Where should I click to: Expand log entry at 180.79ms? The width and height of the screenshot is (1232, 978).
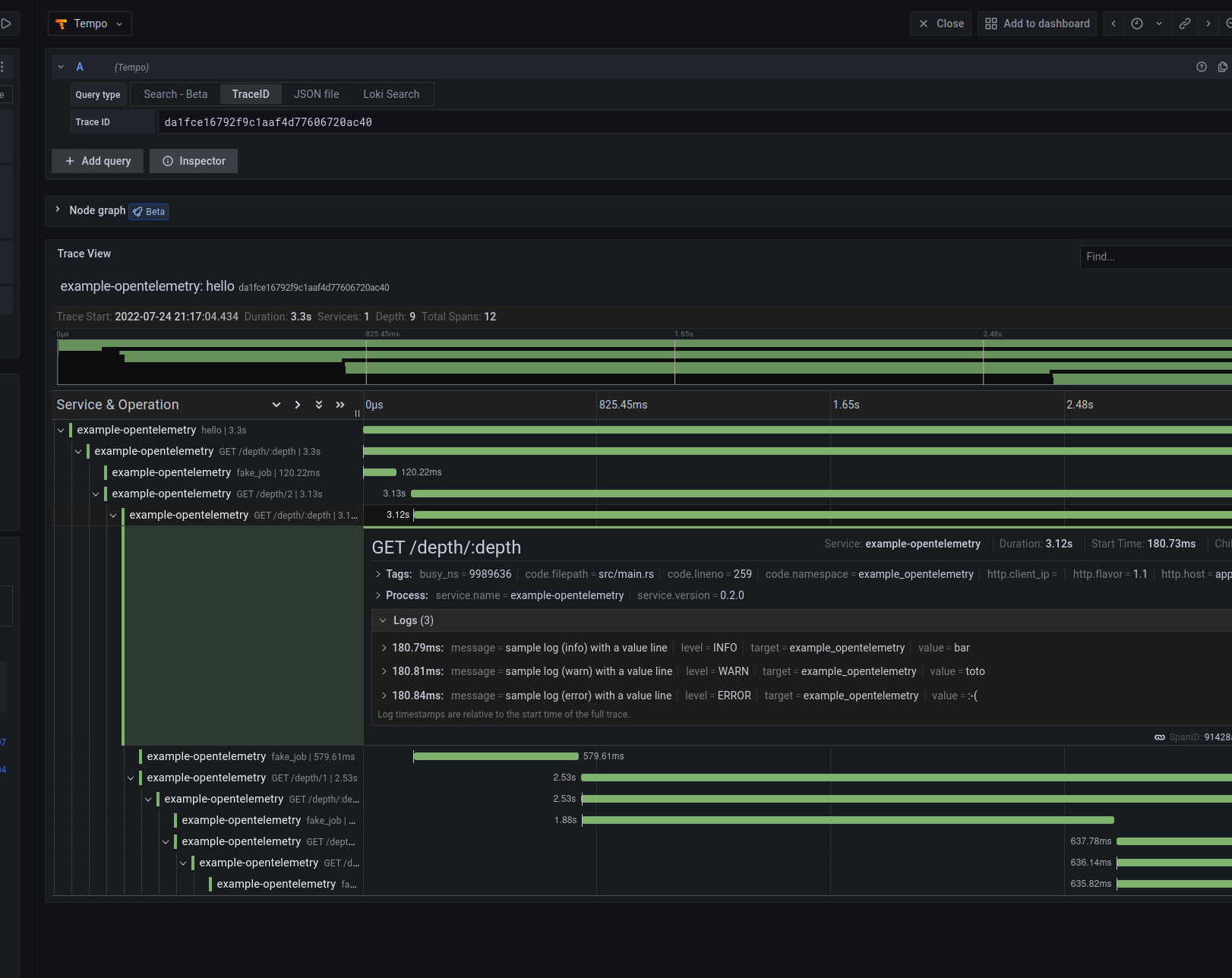pyautogui.click(x=384, y=648)
